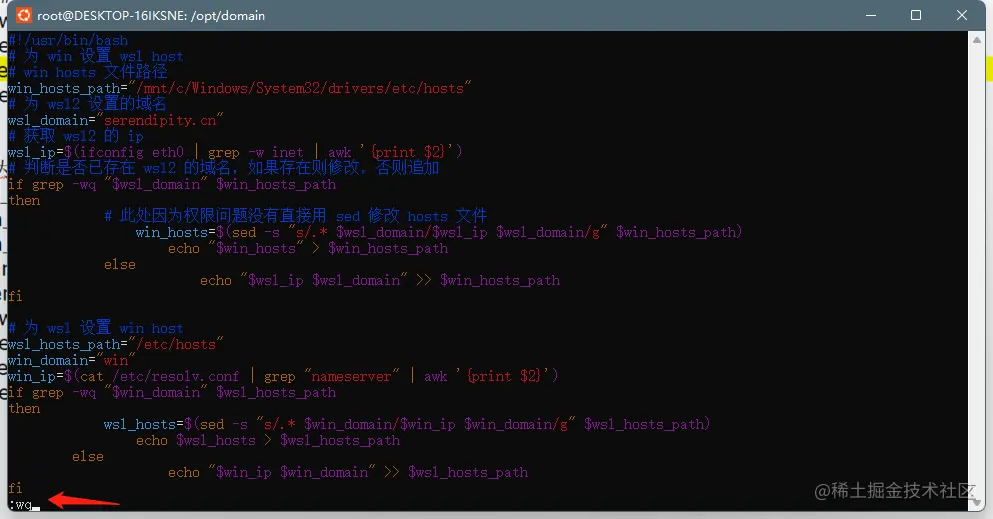Click the scrollbar up arrow
The image size is (993, 519).
977,39
